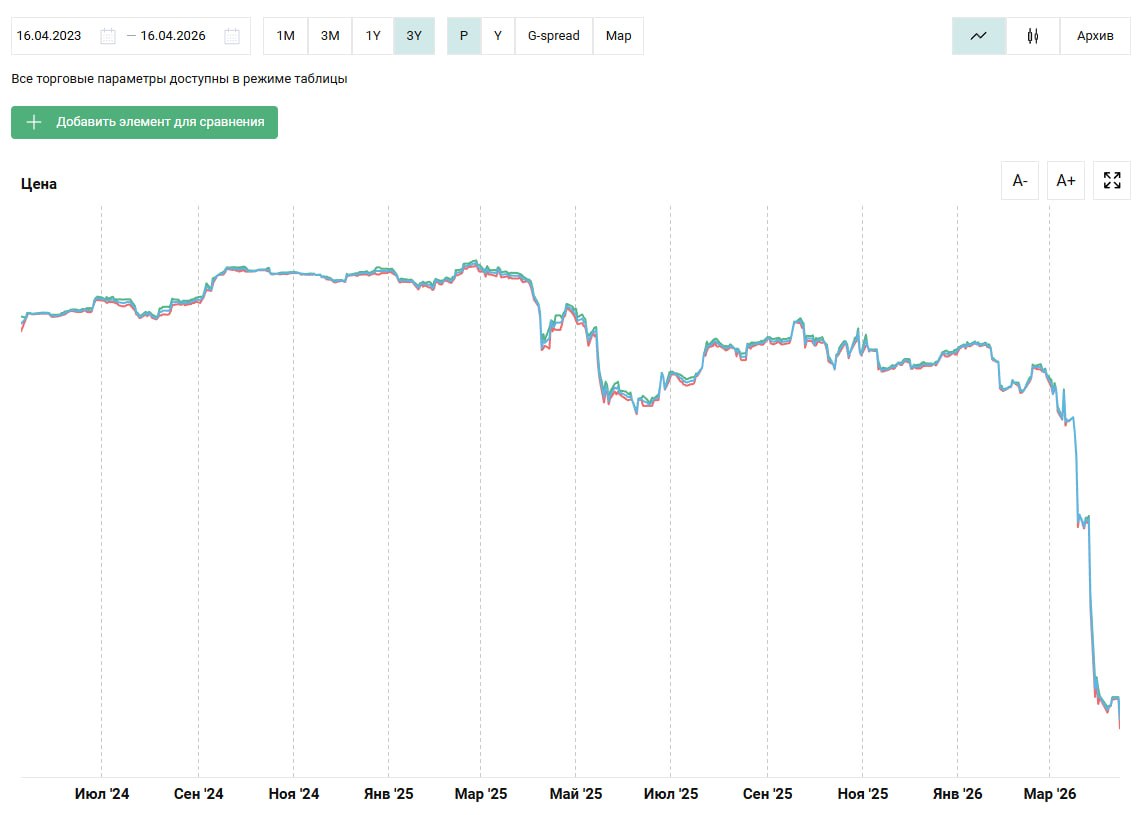The height and width of the screenshot is (815, 1146).
Task: Edit the end date field 16.04.2026
Action: point(173,36)
